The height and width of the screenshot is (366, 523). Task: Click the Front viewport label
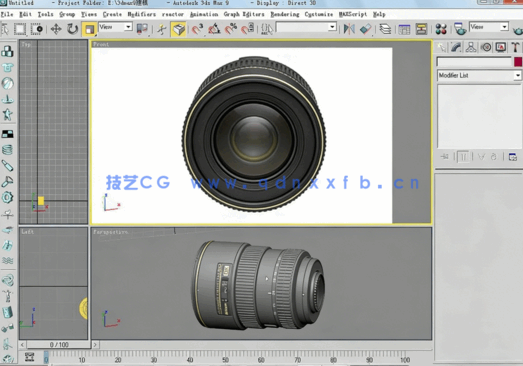[x=101, y=44]
